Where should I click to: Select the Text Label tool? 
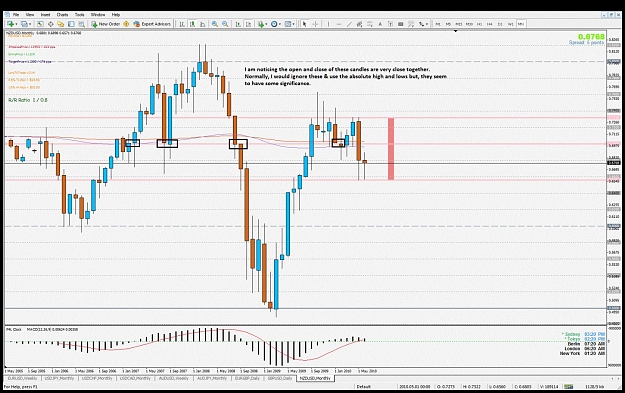[390, 24]
